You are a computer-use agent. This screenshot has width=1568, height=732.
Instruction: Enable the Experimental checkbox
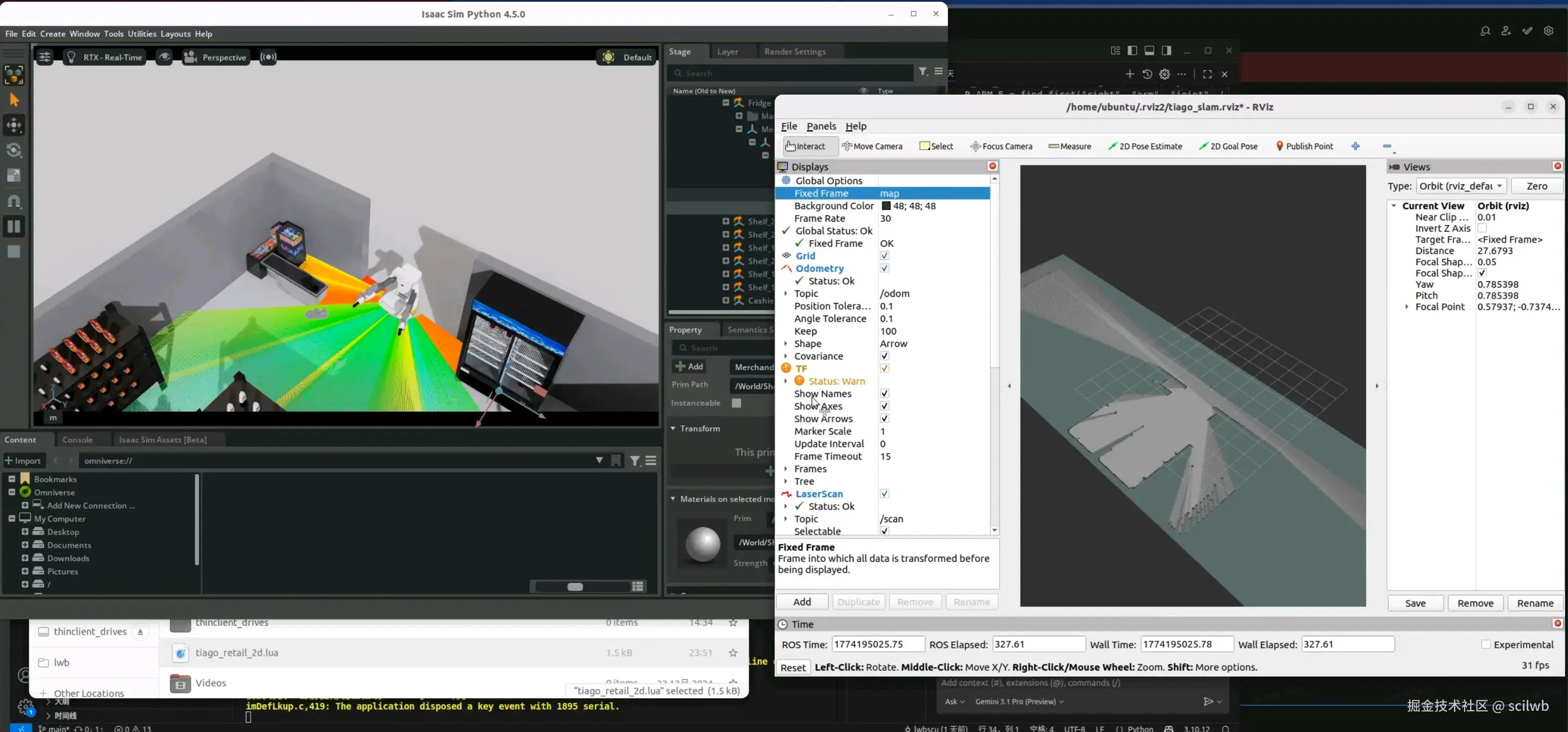(1486, 644)
